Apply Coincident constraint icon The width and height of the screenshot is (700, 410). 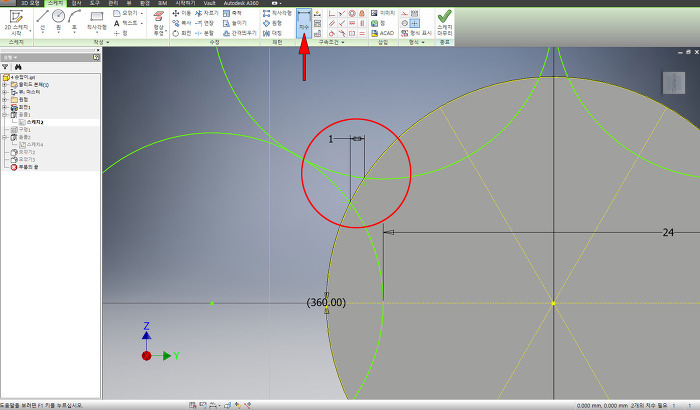pyautogui.click(x=332, y=13)
